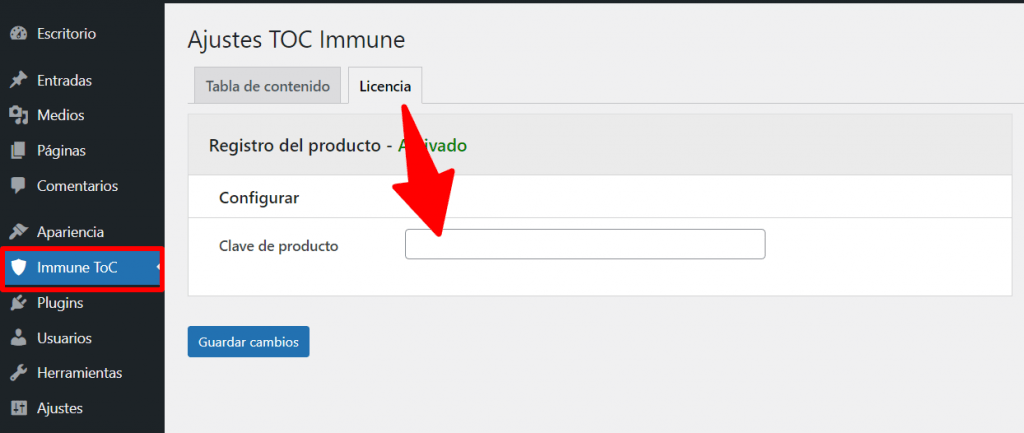Click the Entradas pushpin icon
The width and height of the screenshot is (1024, 433).
[x=18, y=80]
